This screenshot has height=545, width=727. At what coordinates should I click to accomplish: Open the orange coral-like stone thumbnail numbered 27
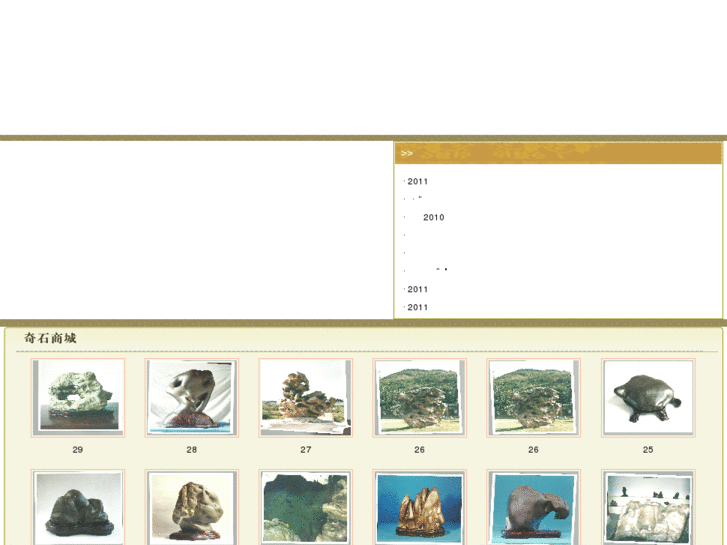(306, 398)
